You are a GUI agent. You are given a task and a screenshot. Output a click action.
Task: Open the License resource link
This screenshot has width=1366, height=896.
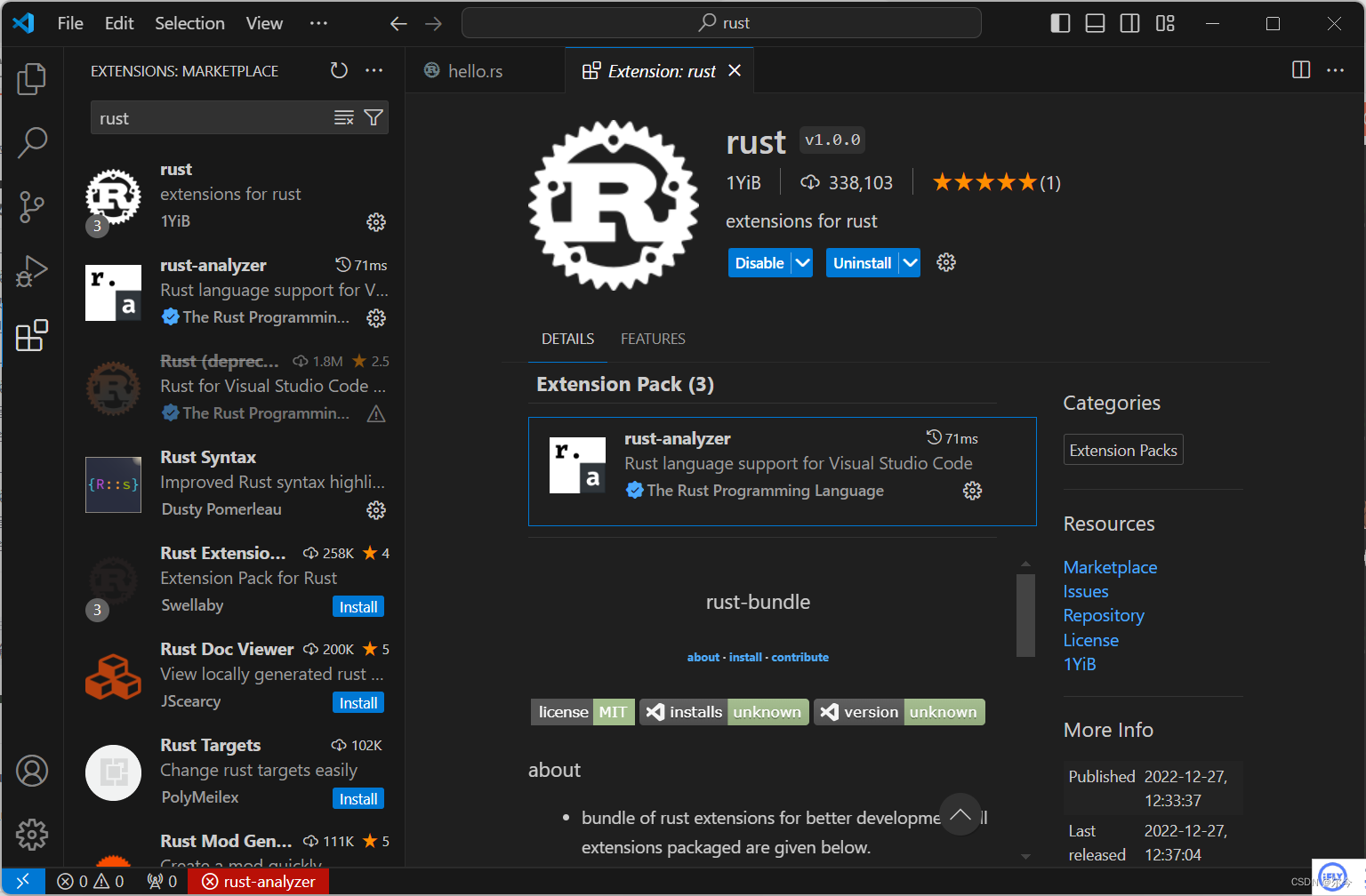coord(1091,640)
